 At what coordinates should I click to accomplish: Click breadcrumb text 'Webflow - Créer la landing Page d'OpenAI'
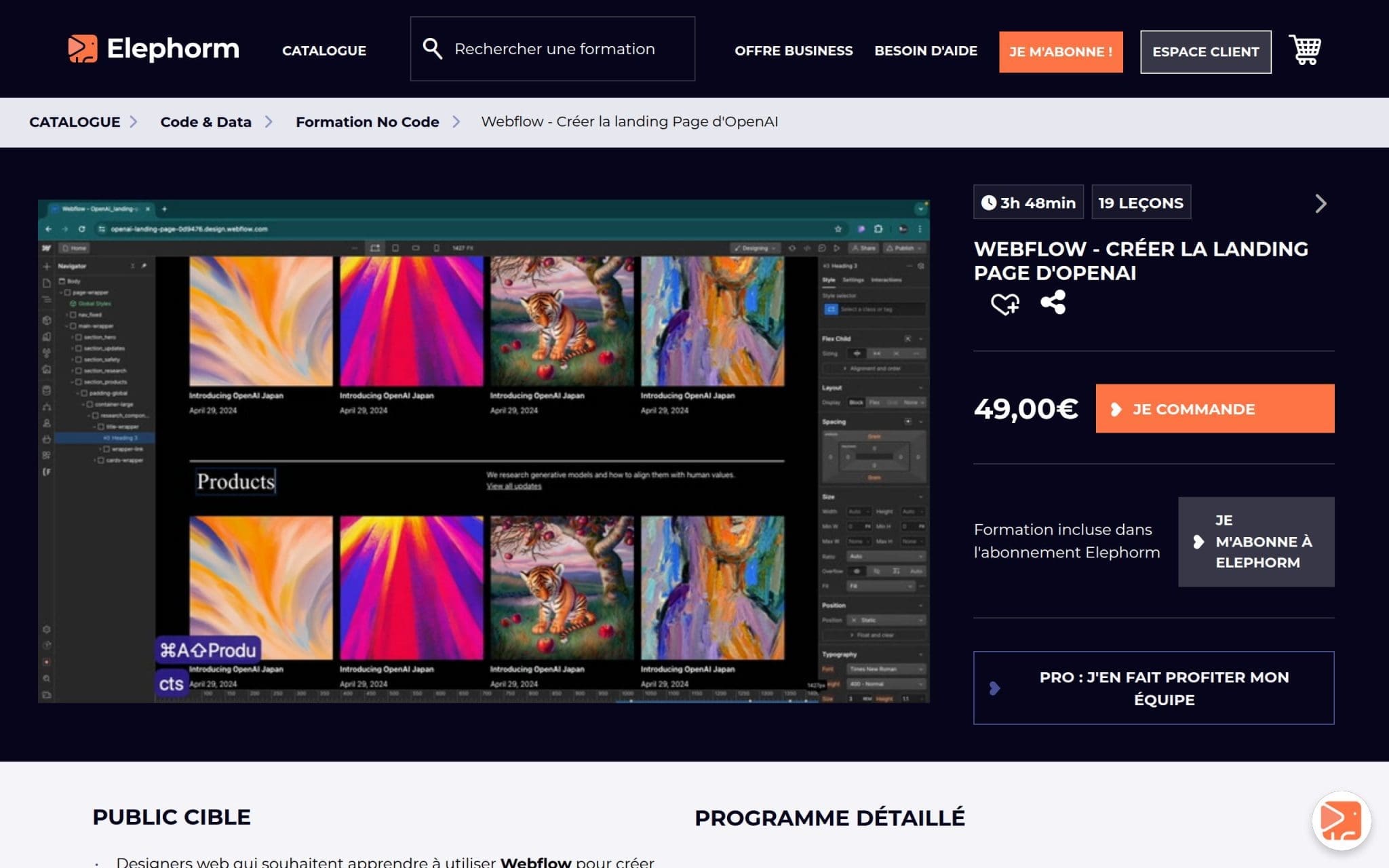click(629, 122)
